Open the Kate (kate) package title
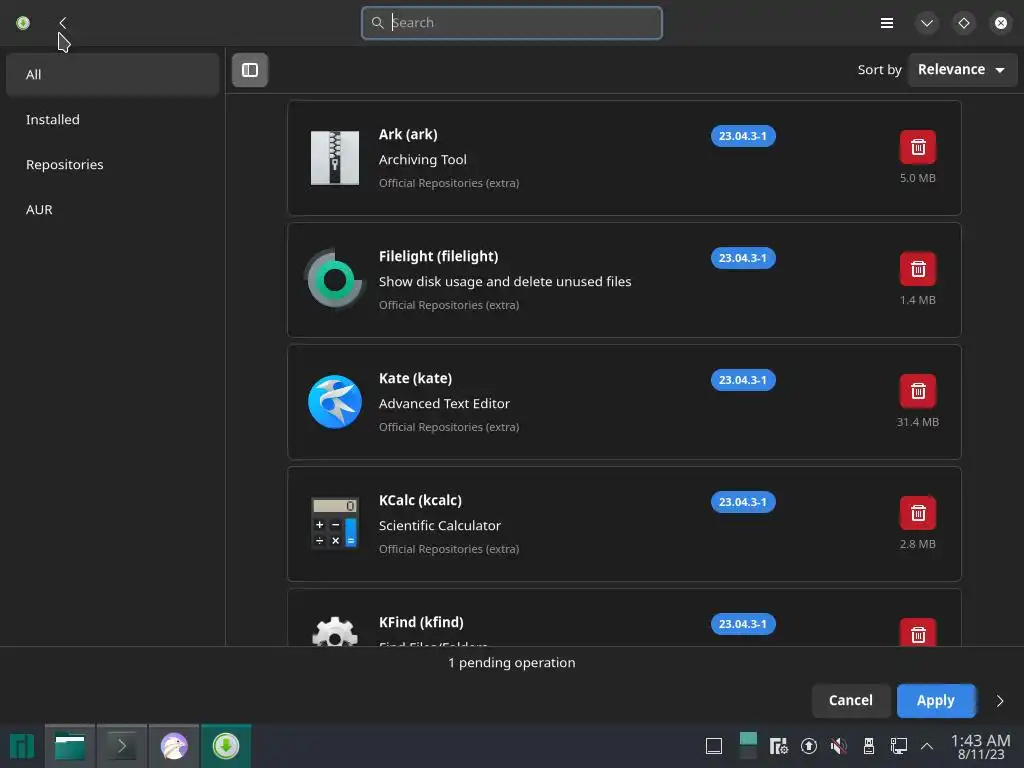 coord(415,379)
